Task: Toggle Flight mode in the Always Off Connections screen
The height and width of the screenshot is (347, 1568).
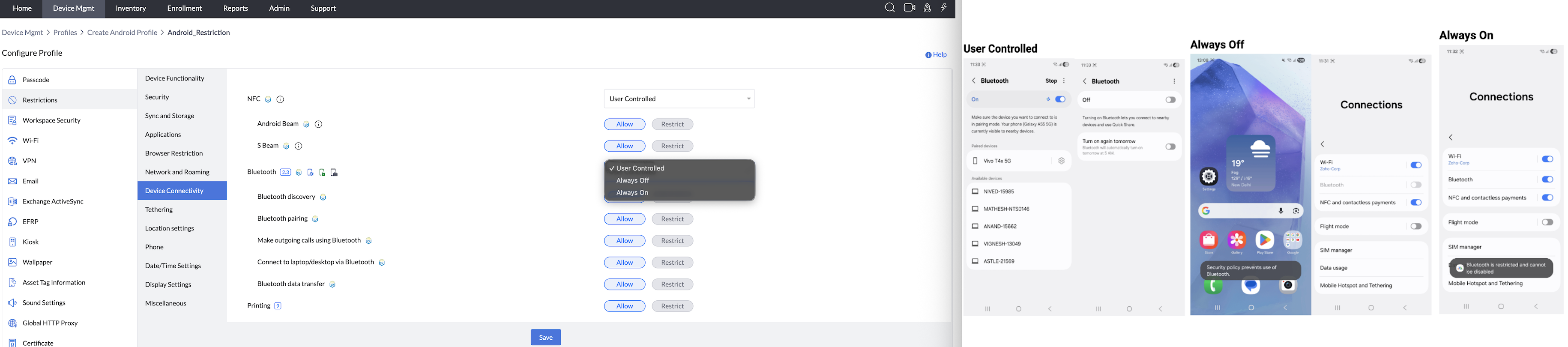Action: tap(1416, 227)
